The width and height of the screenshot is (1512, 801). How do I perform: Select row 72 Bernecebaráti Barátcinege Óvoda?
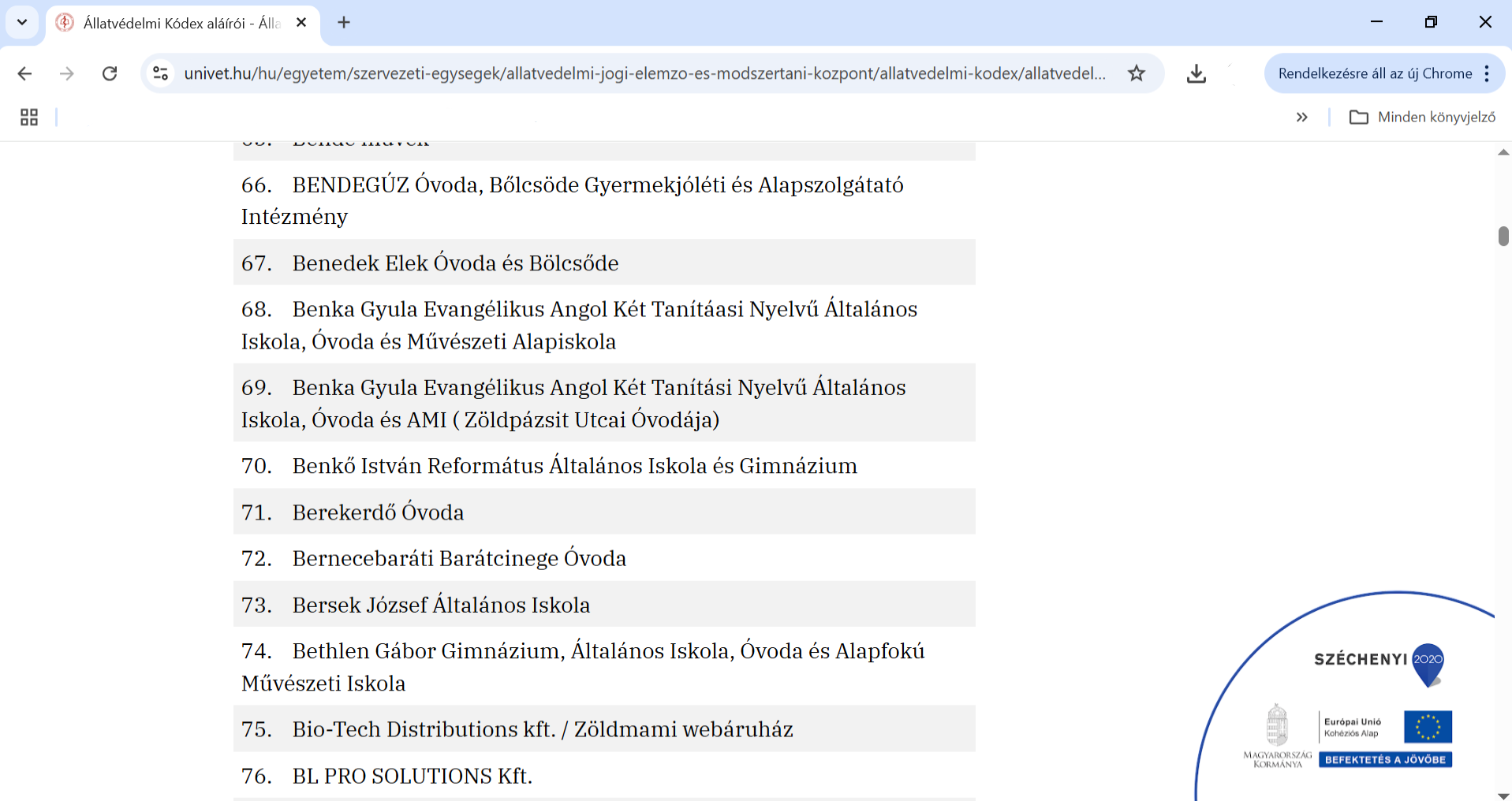click(604, 558)
